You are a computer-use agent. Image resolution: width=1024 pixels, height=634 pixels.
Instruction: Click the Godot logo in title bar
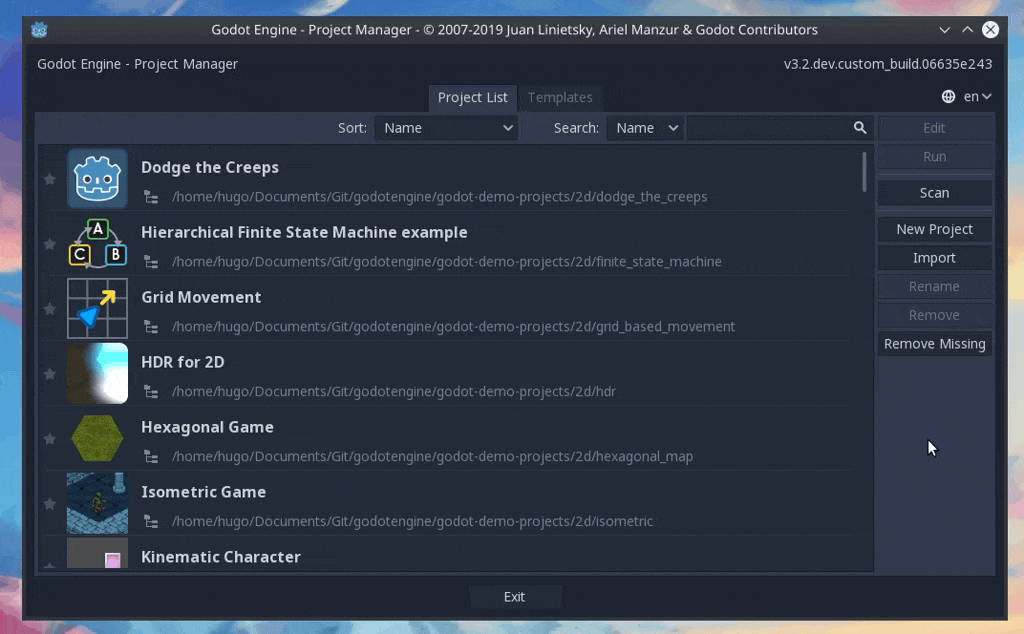39,30
